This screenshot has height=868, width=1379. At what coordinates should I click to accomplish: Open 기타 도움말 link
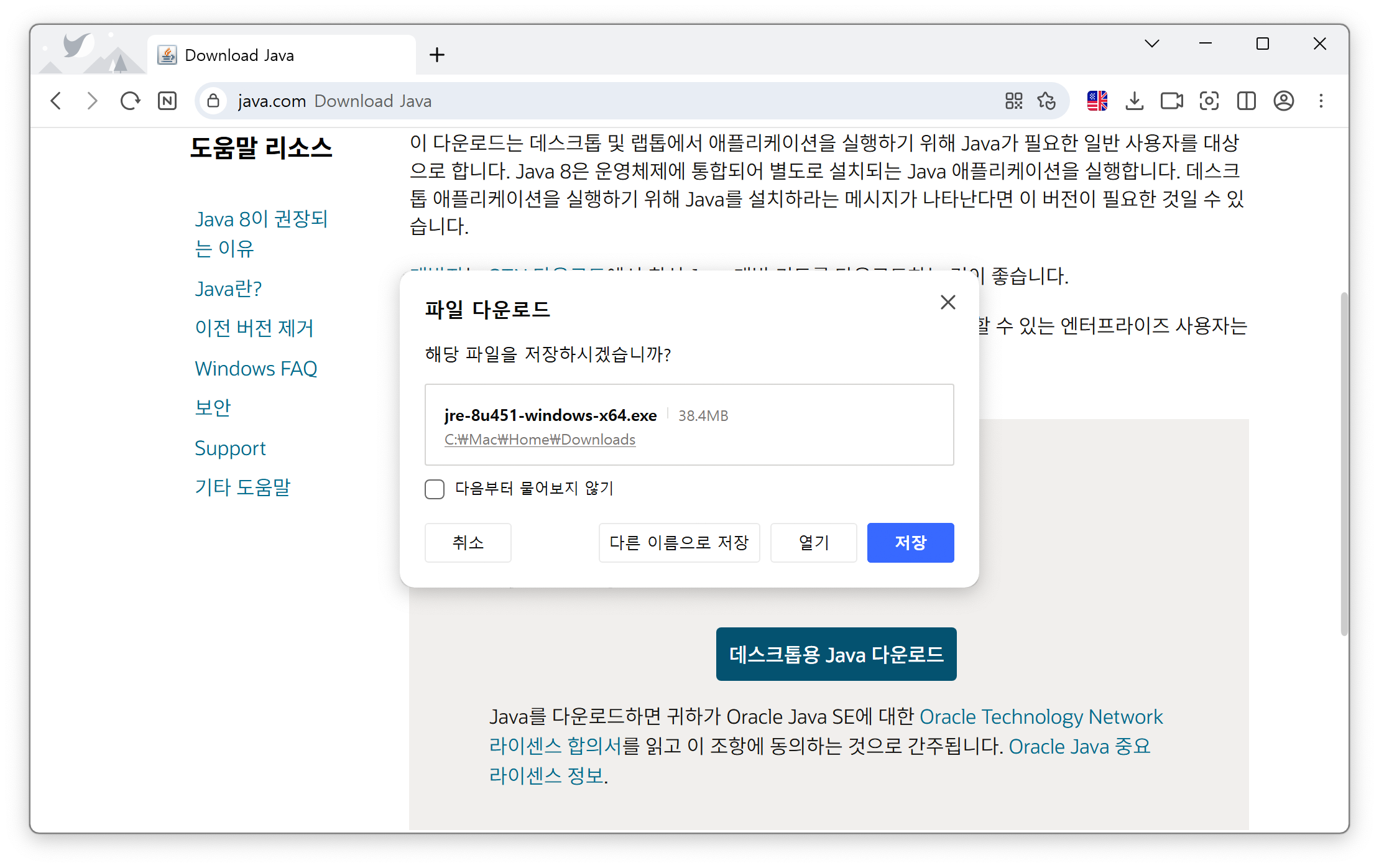click(x=242, y=487)
